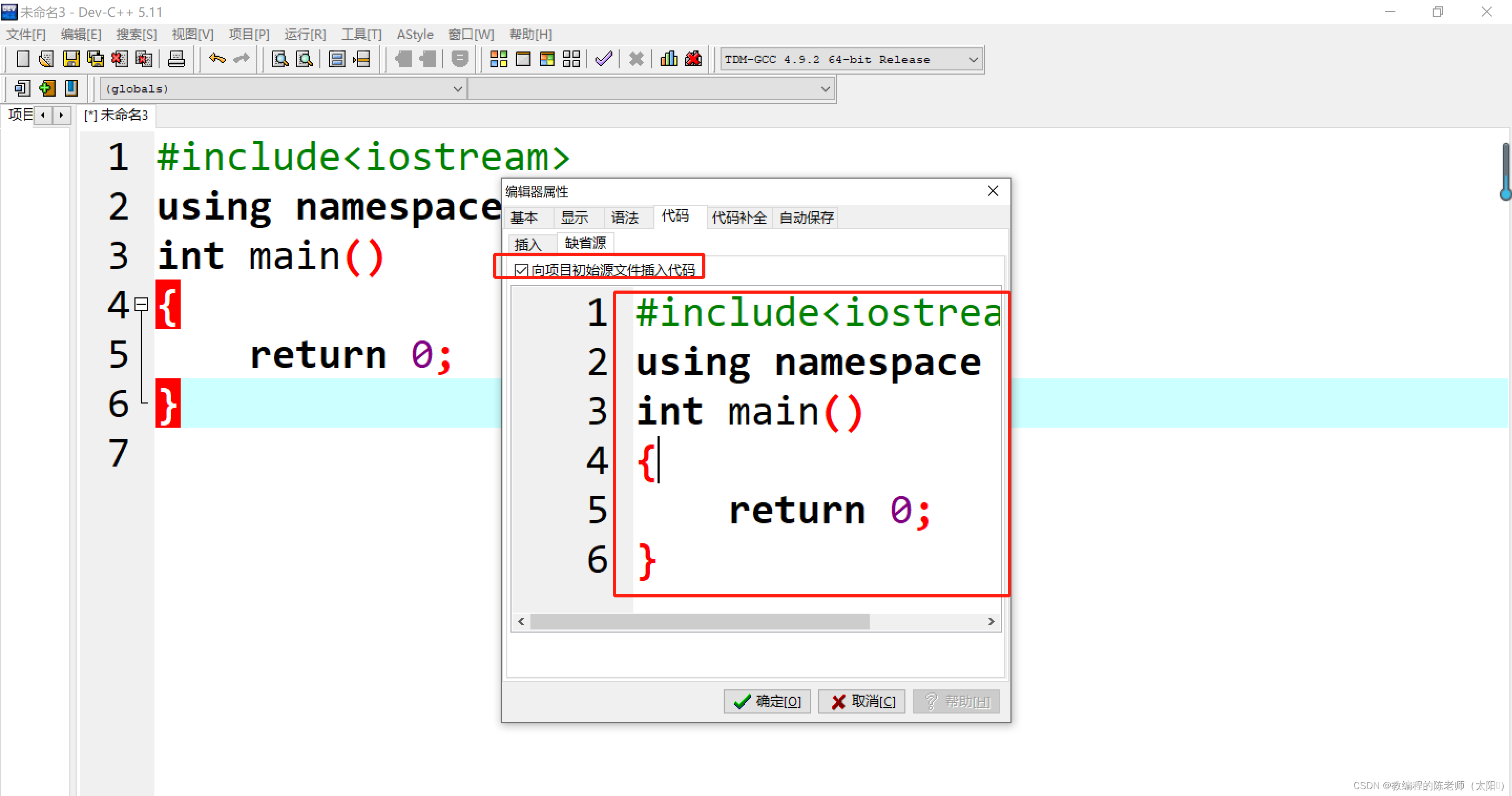This screenshot has height=796, width=1512.
Task: Click the dialog horizontal scrollbar thumb
Action: click(700, 621)
